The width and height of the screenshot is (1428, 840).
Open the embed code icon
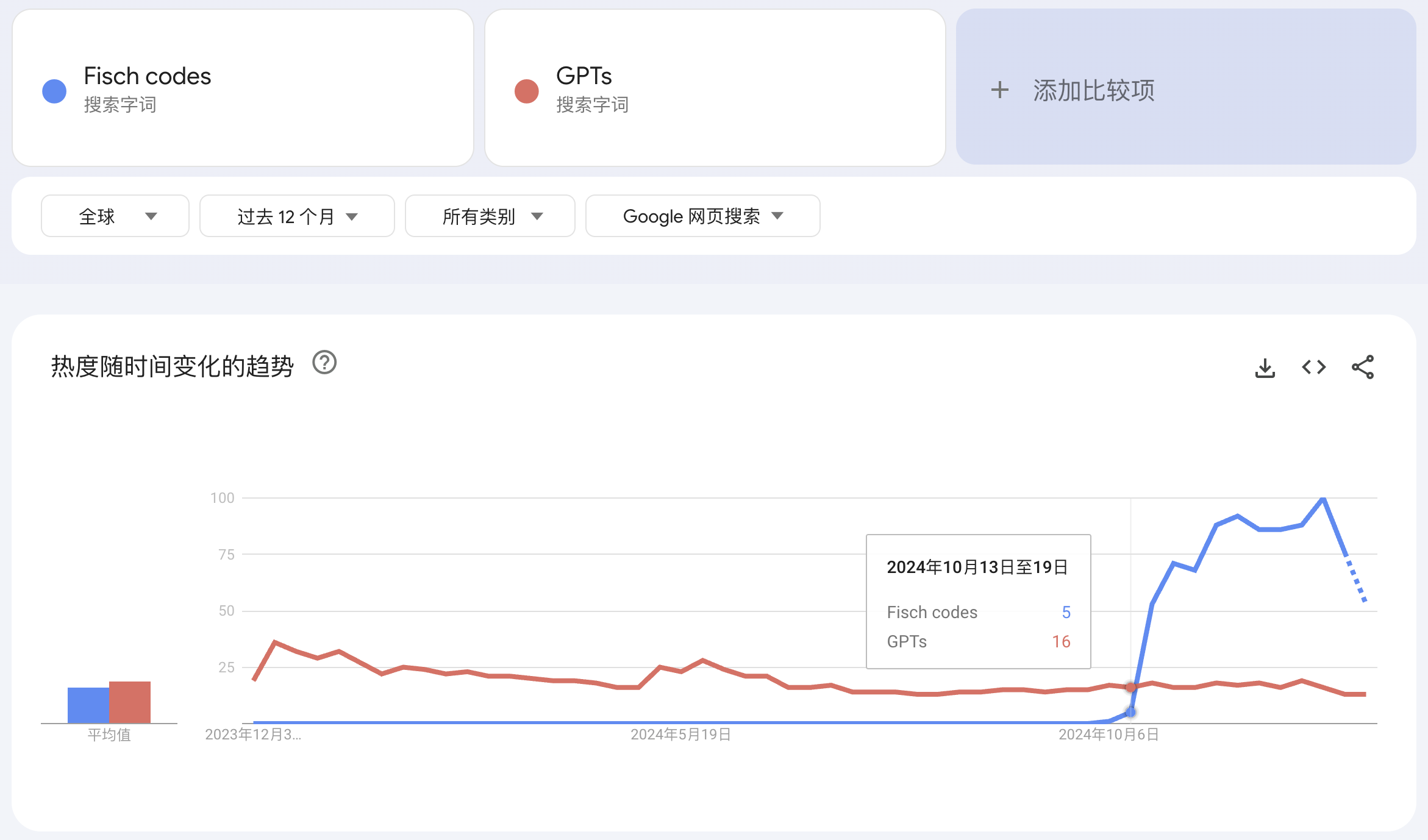(x=1314, y=367)
